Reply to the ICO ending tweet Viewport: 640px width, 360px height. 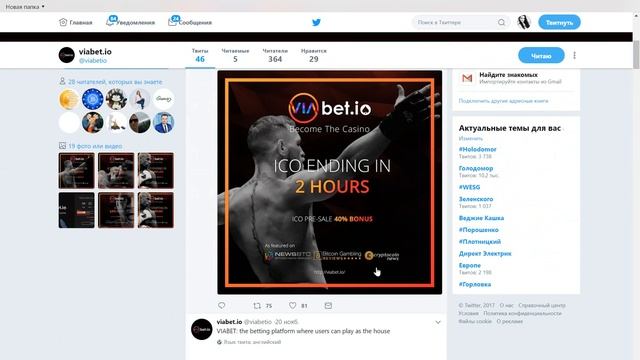click(x=222, y=305)
